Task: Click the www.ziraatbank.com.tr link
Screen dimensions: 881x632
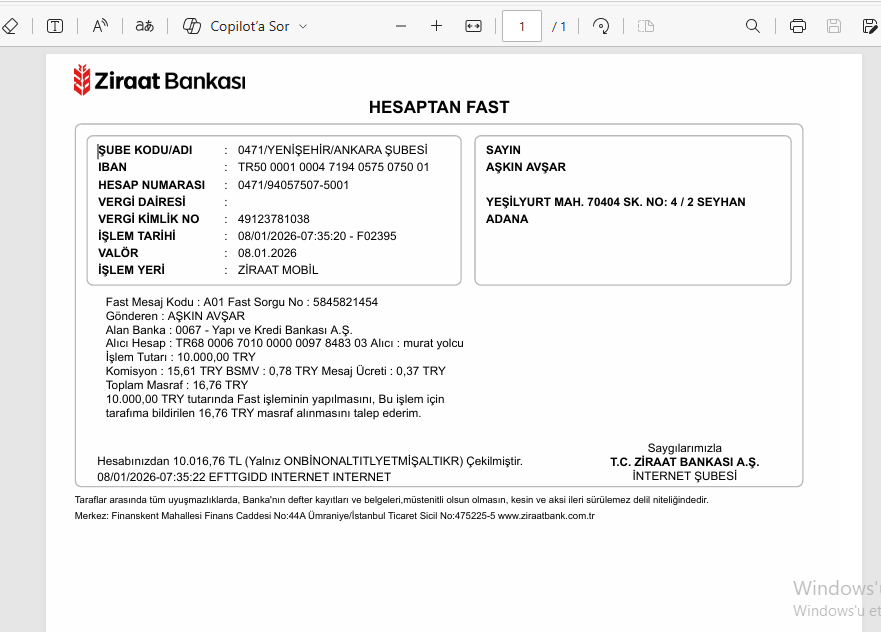Action: (x=546, y=516)
